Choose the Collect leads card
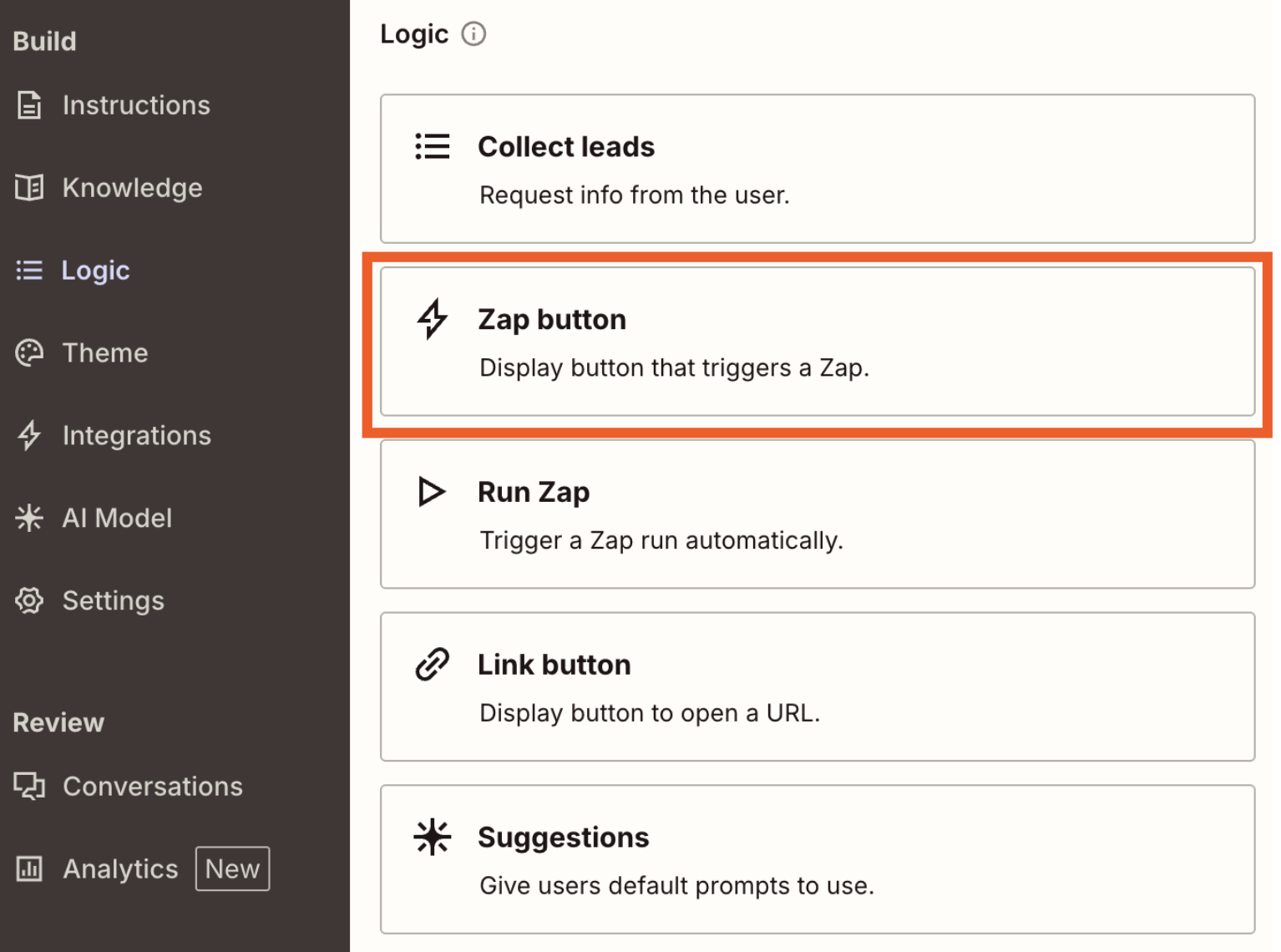The image size is (1281, 952). click(x=817, y=169)
